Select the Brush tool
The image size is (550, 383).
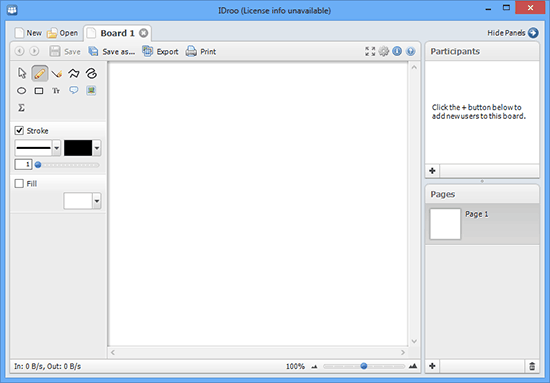(56, 73)
